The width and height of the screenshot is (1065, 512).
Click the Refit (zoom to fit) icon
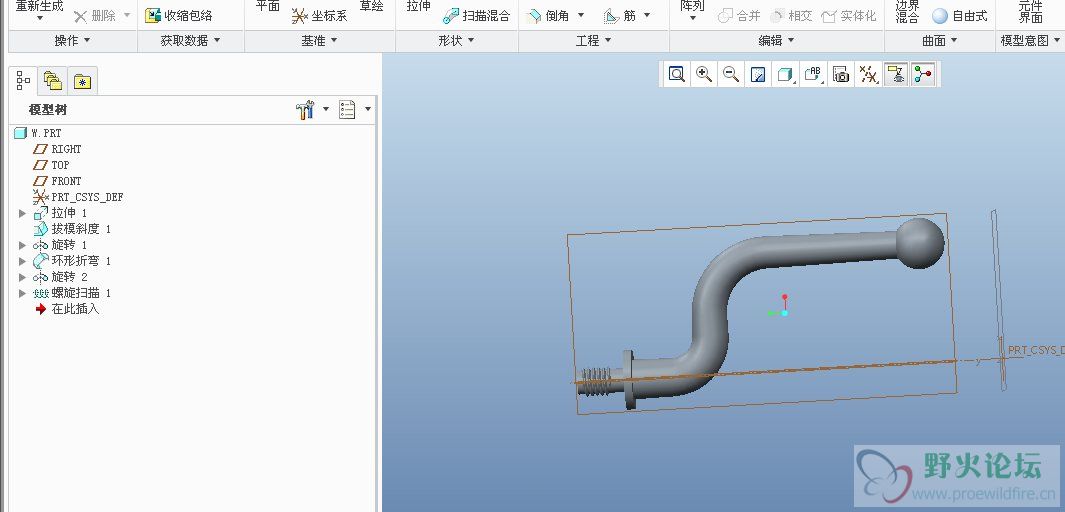pyautogui.click(x=677, y=74)
